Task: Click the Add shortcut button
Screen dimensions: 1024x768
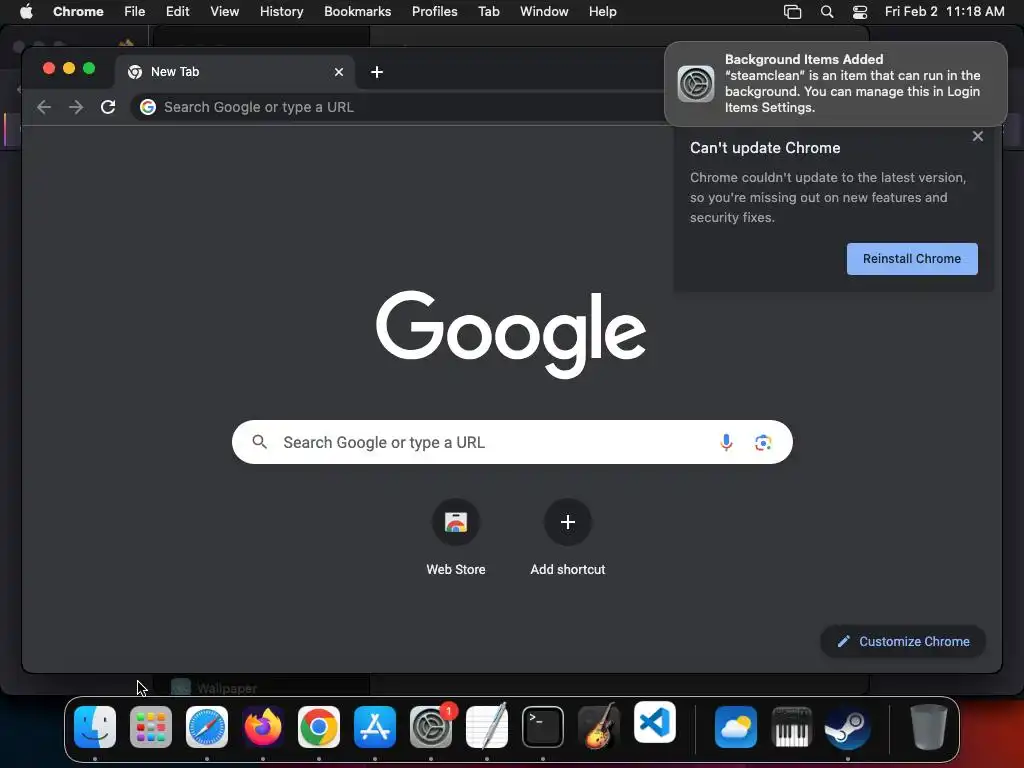Action: tap(568, 537)
